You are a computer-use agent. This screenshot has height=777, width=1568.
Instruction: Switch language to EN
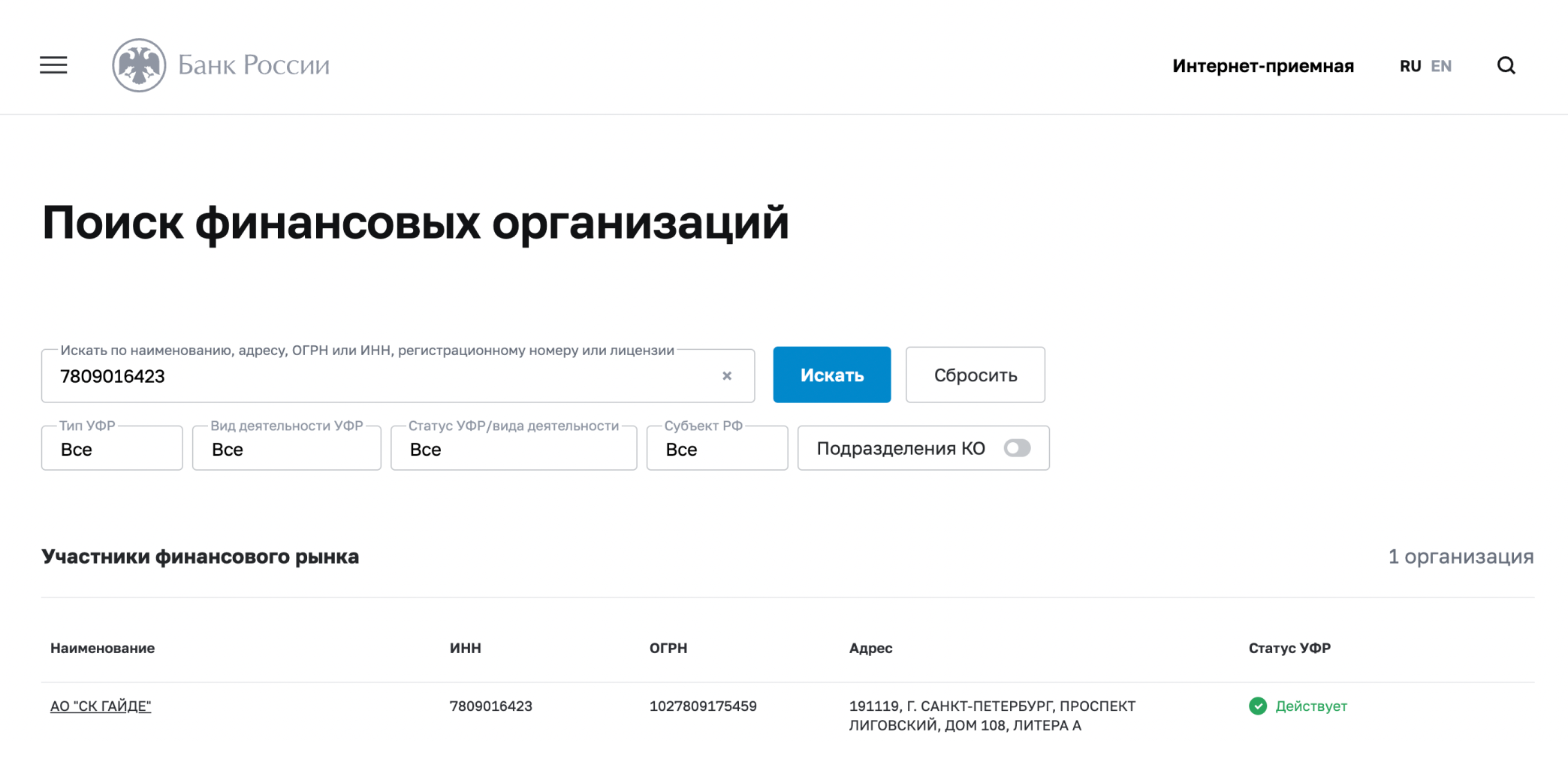tap(1441, 66)
